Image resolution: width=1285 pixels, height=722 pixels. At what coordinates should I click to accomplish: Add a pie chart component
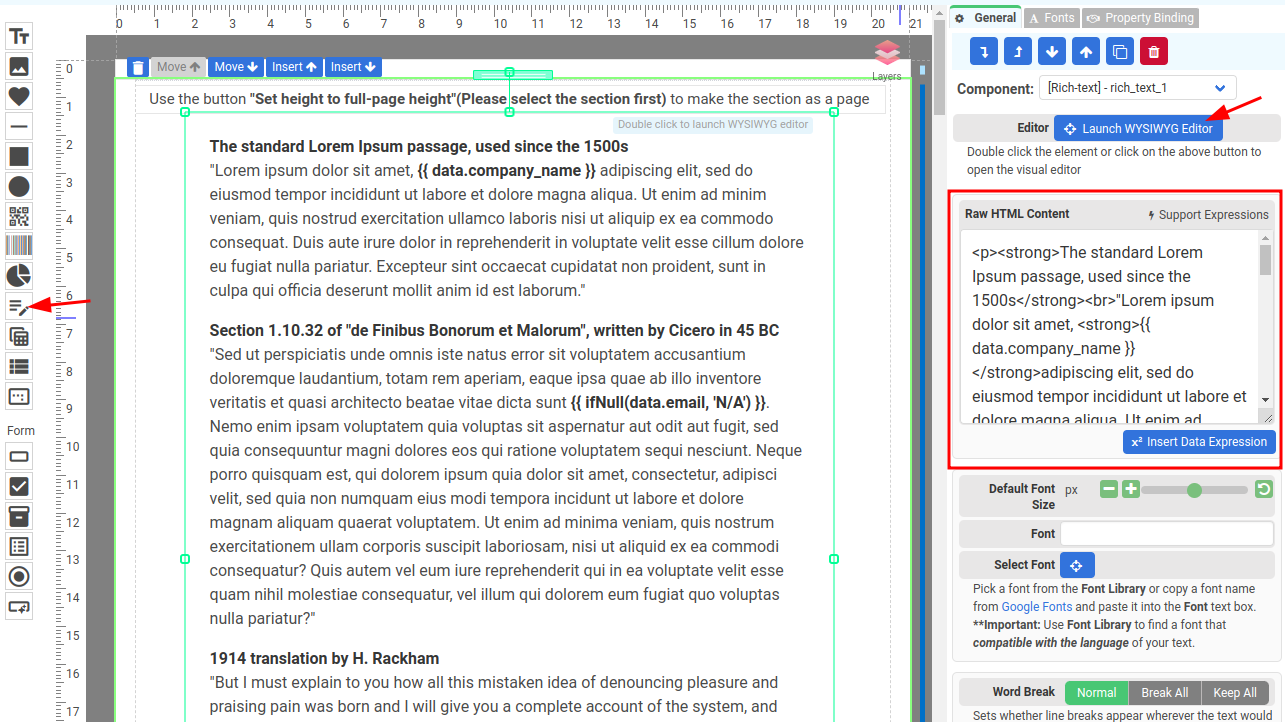(19, 276)
